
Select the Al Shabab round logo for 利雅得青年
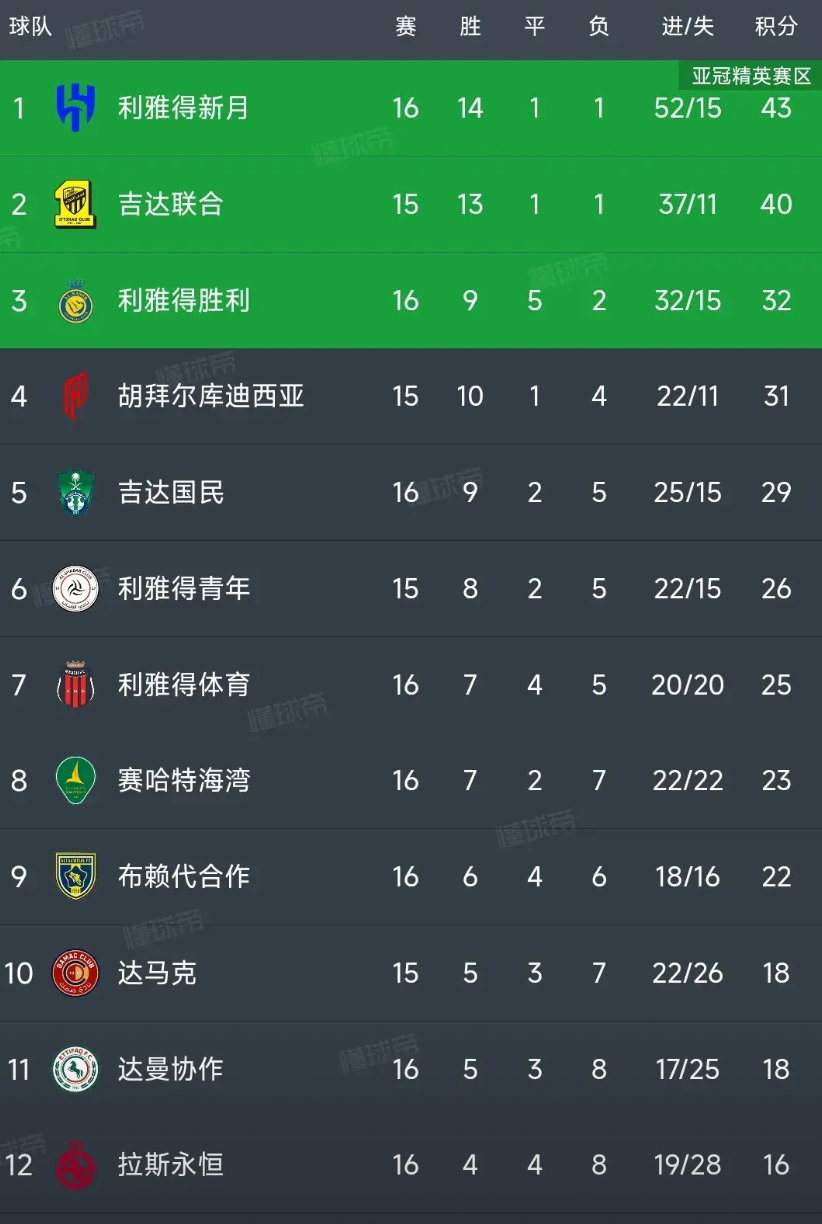point(76,588)
